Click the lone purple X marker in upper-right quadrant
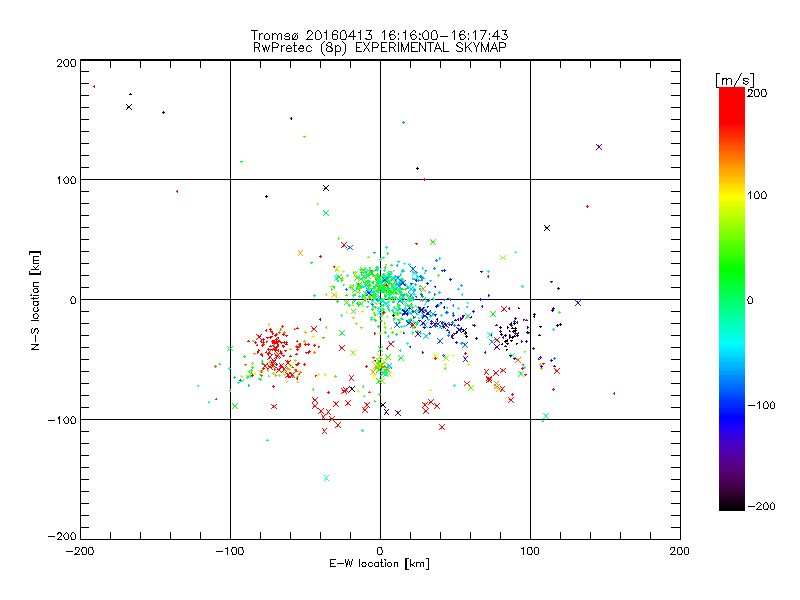Screen dimensions: 800x600 coord(599,147)
